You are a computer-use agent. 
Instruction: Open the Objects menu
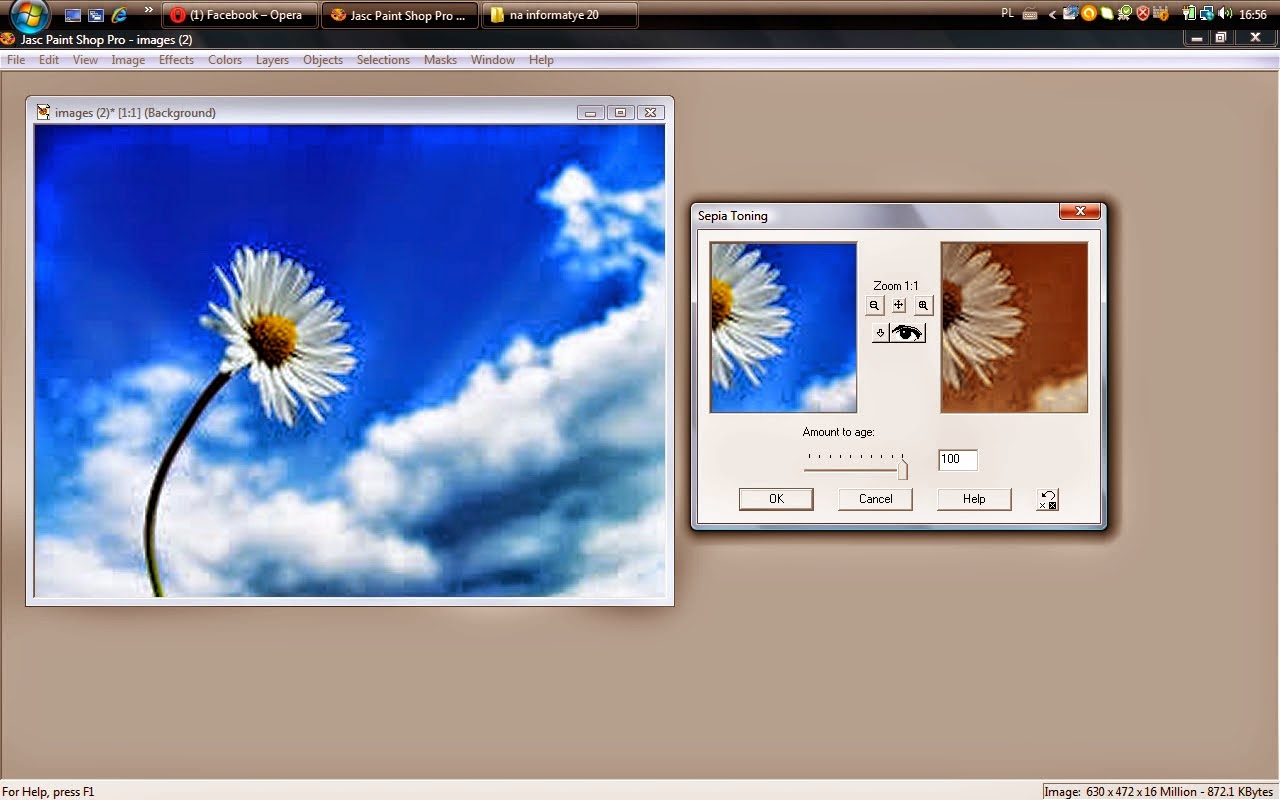click(x=323, y=60)
